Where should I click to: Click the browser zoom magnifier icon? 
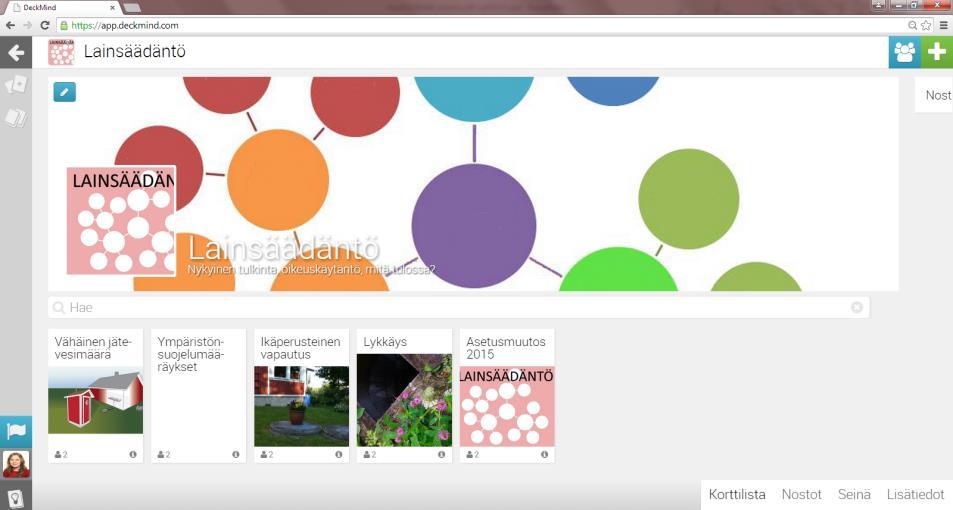pyautogui.click(x=912, y=25)
